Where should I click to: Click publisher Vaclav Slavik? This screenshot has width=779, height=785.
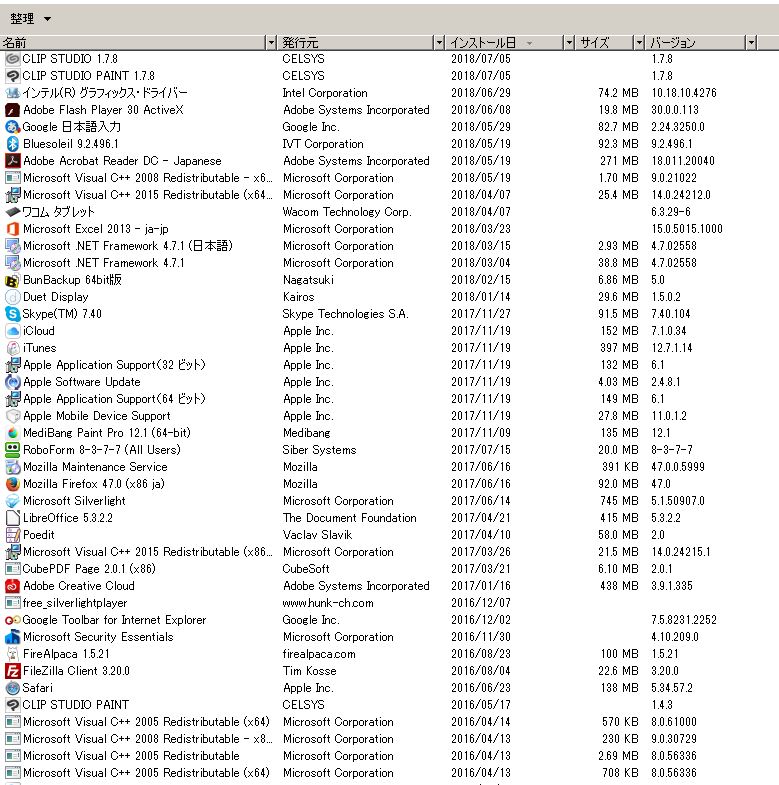[x=317, y=535]
